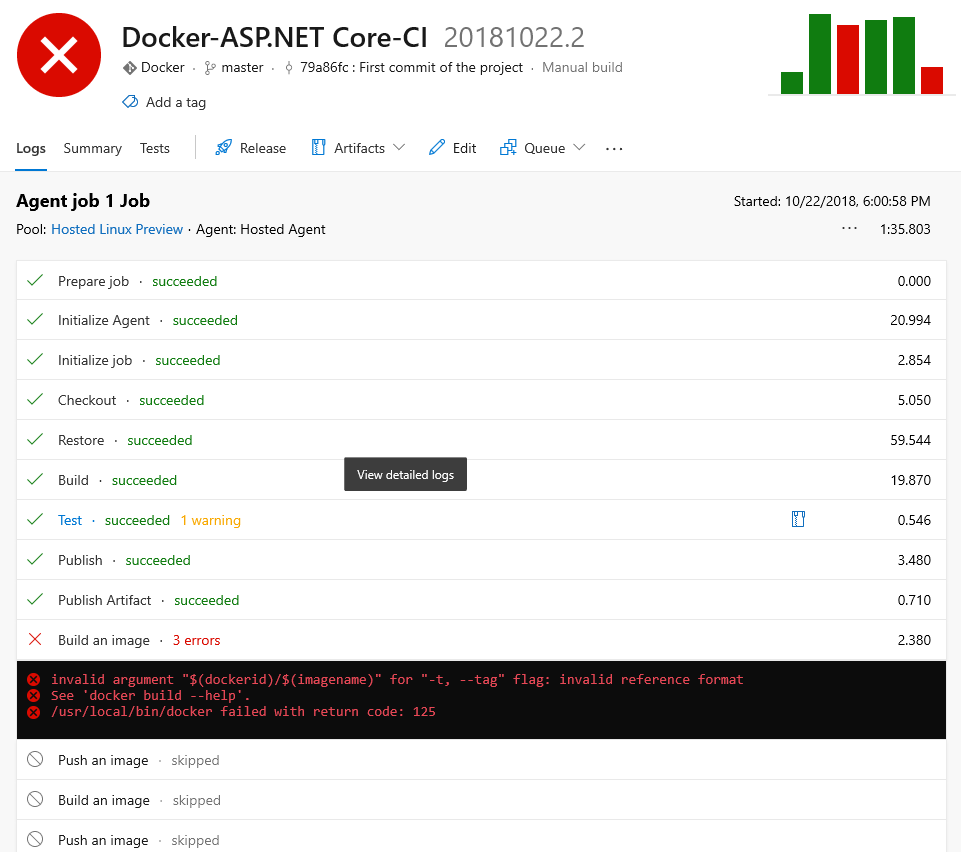
Task: Click the green check for Publish Artifact
Action: coord(36,599)
